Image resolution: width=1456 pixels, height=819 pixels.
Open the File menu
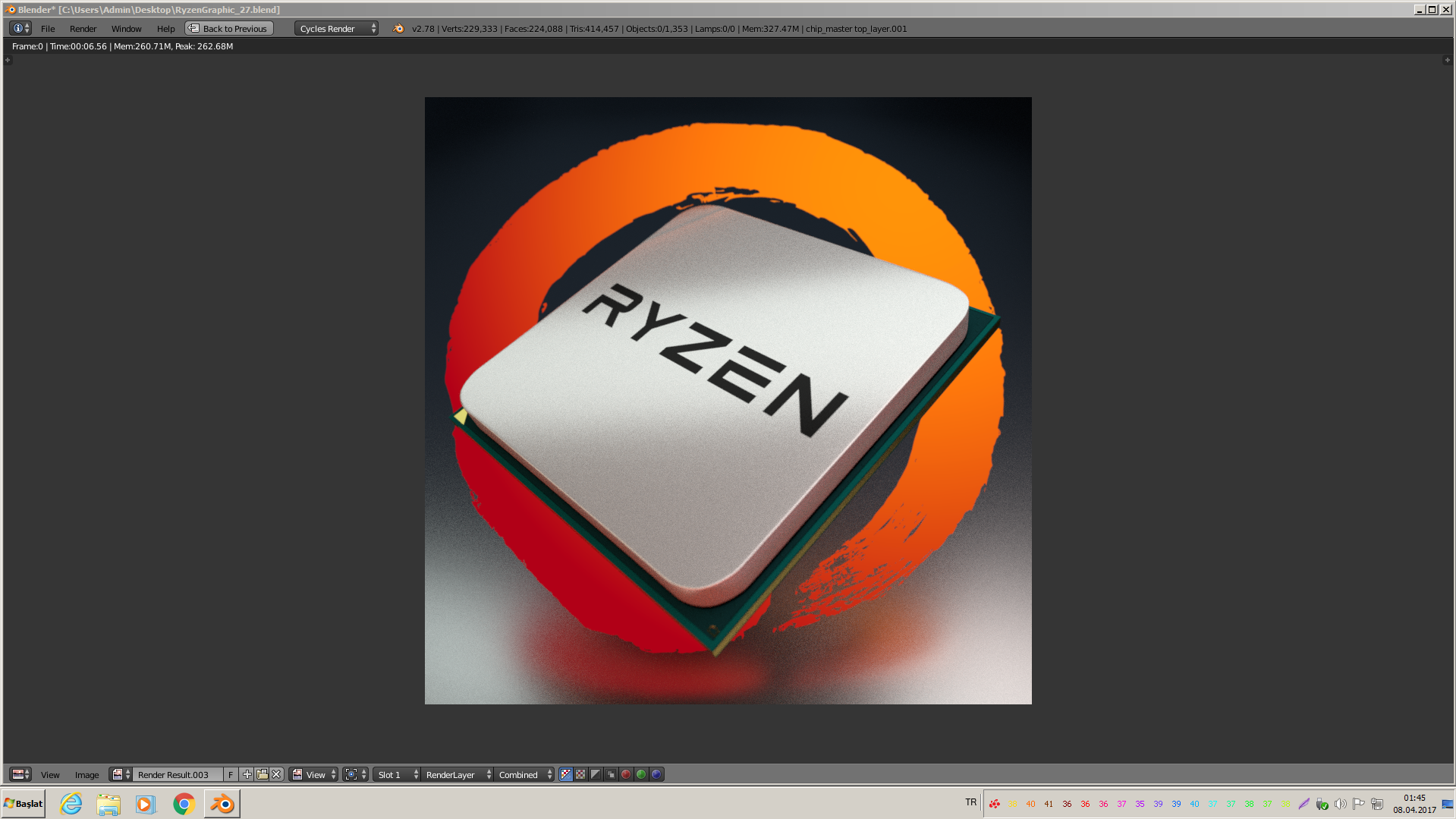tap(48, 29)
